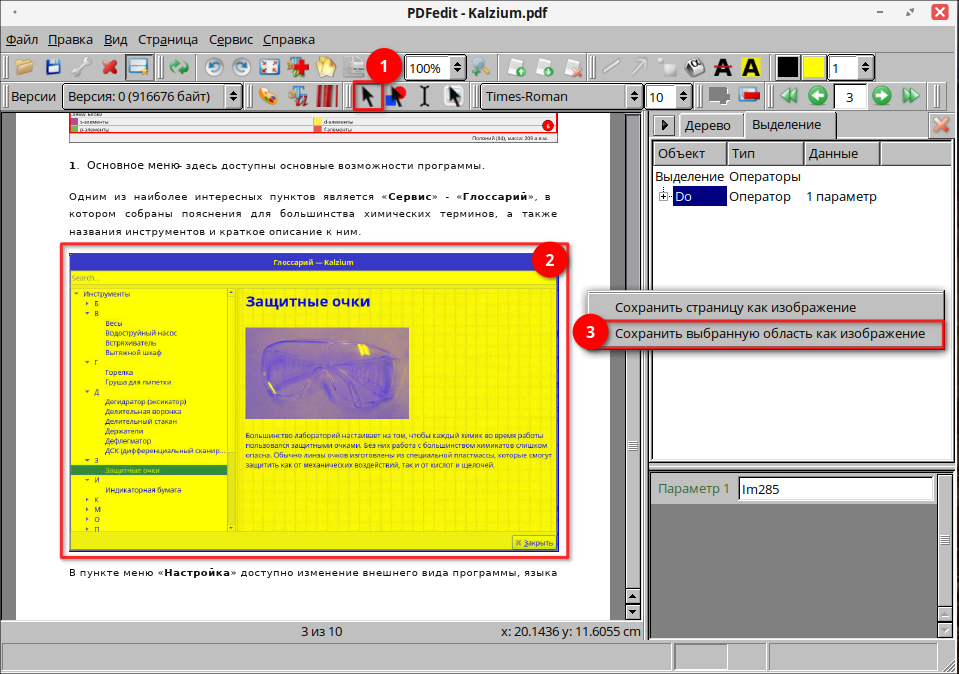Viewport: 959px width, 674px height.
Task: Open the Times-Roman font dropdown
Action: (560, 96)
